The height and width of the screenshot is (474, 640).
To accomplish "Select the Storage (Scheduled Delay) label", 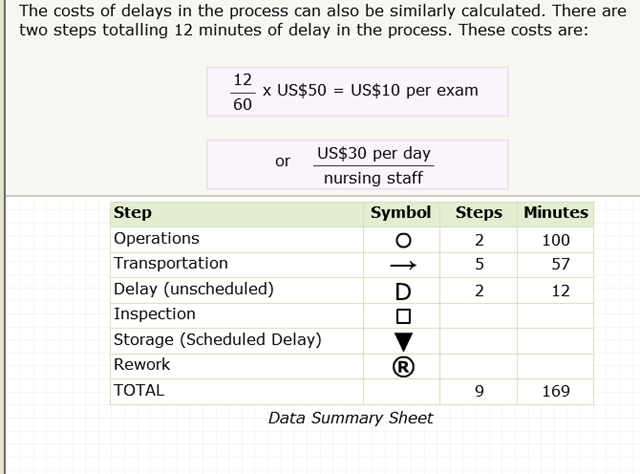I will (217, 340).
